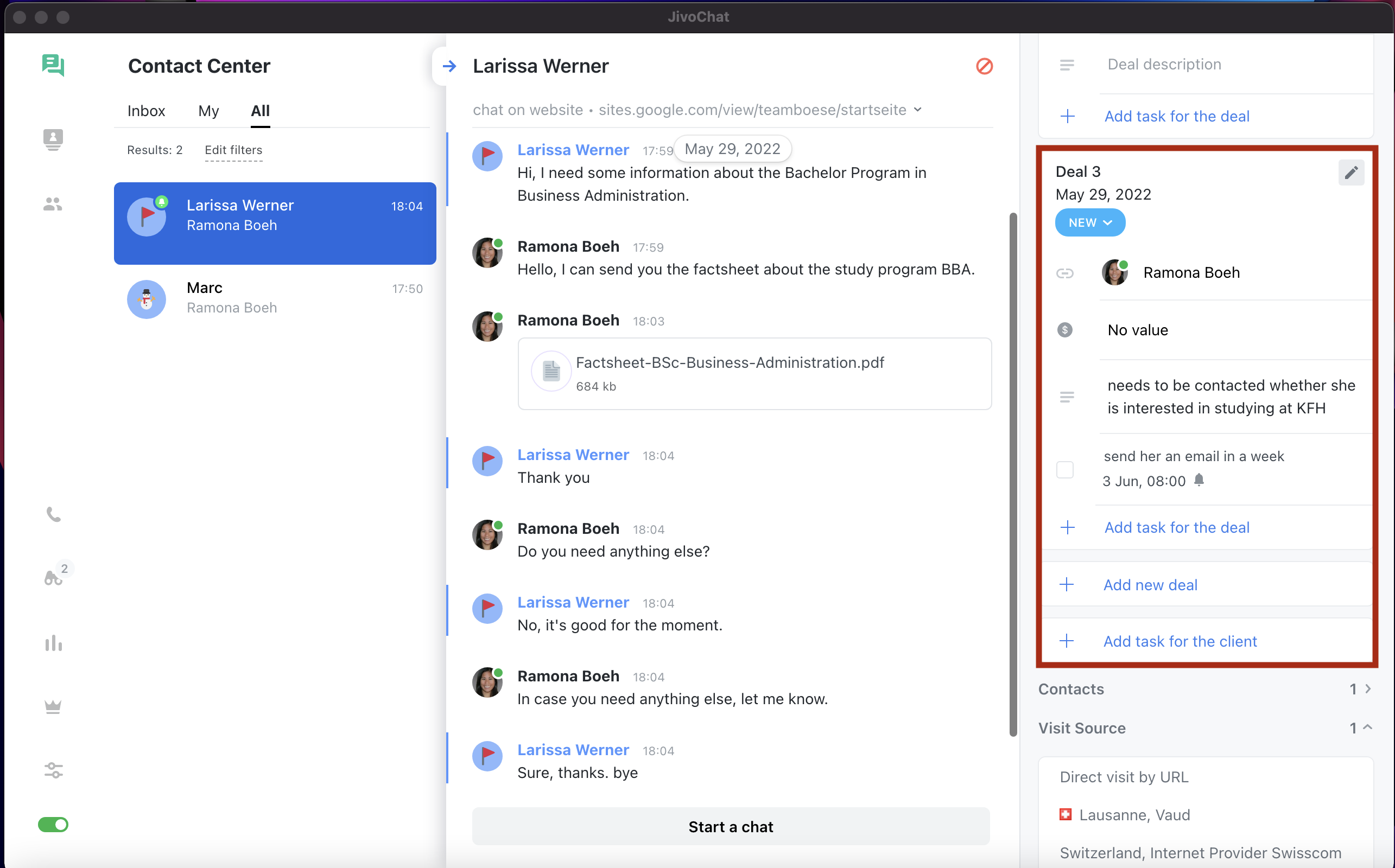1395x868 pixels.
Task: Click the crown upgrade icon
Action: point(53,706)
